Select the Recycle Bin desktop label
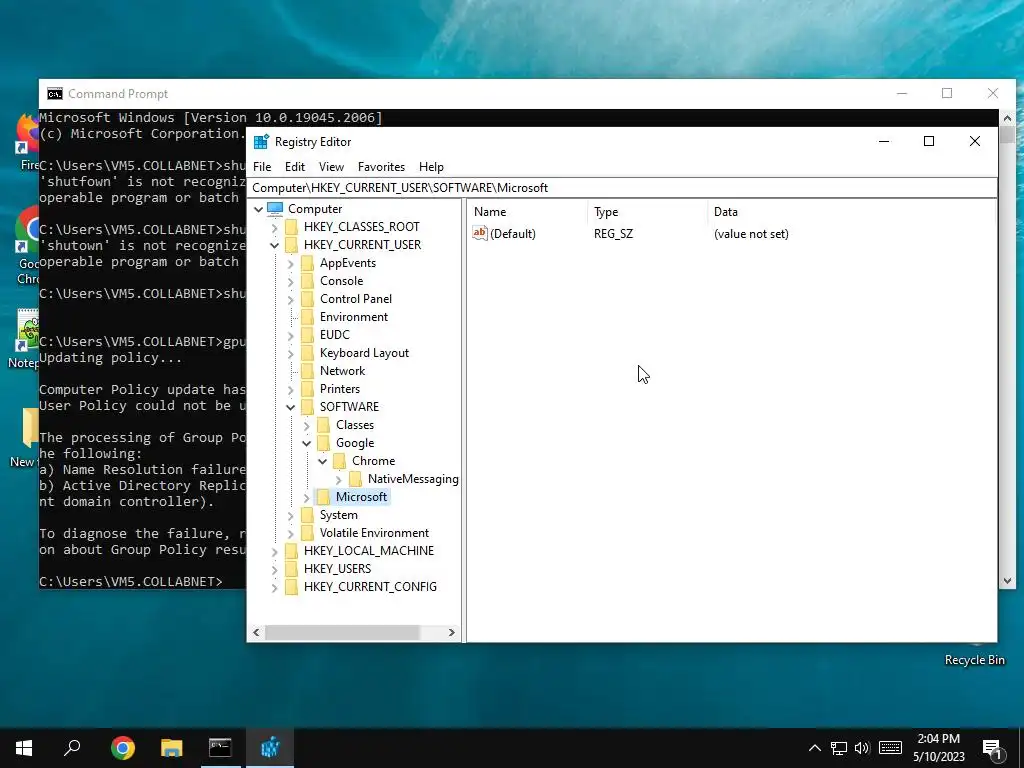The height and width of the screenshot is (768, 1024). pyautogui.click(x=974, y=660)
